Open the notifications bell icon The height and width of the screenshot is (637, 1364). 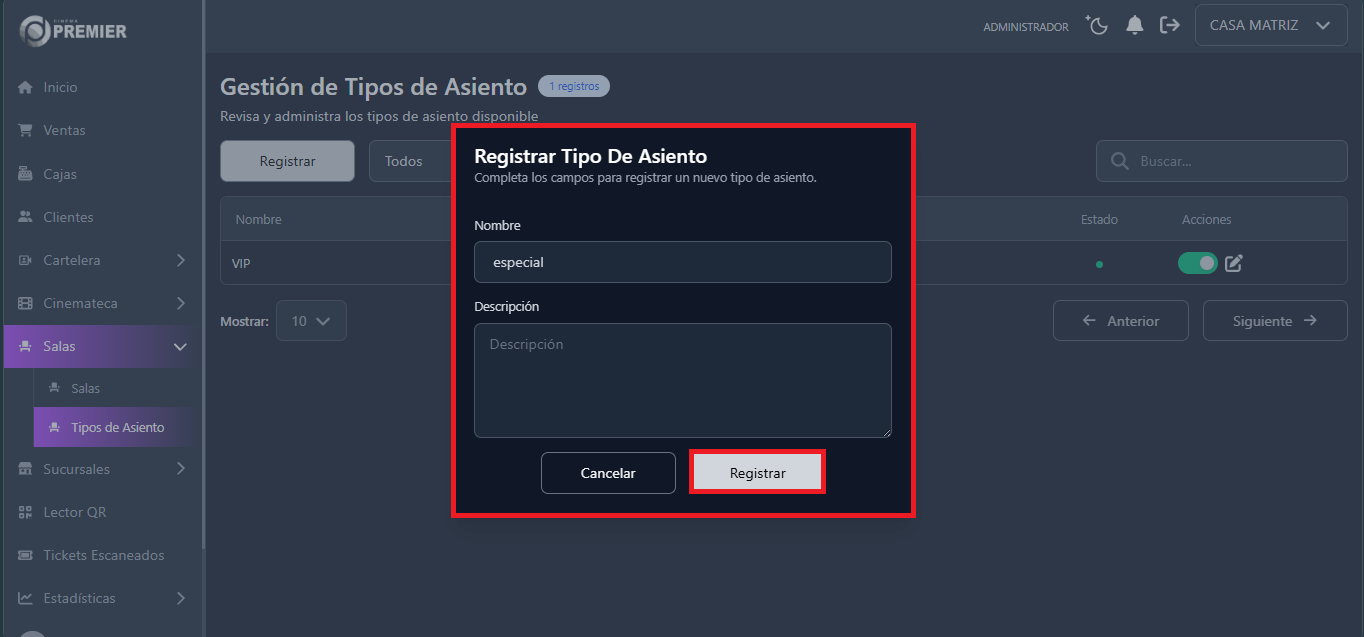[1134, 25]
